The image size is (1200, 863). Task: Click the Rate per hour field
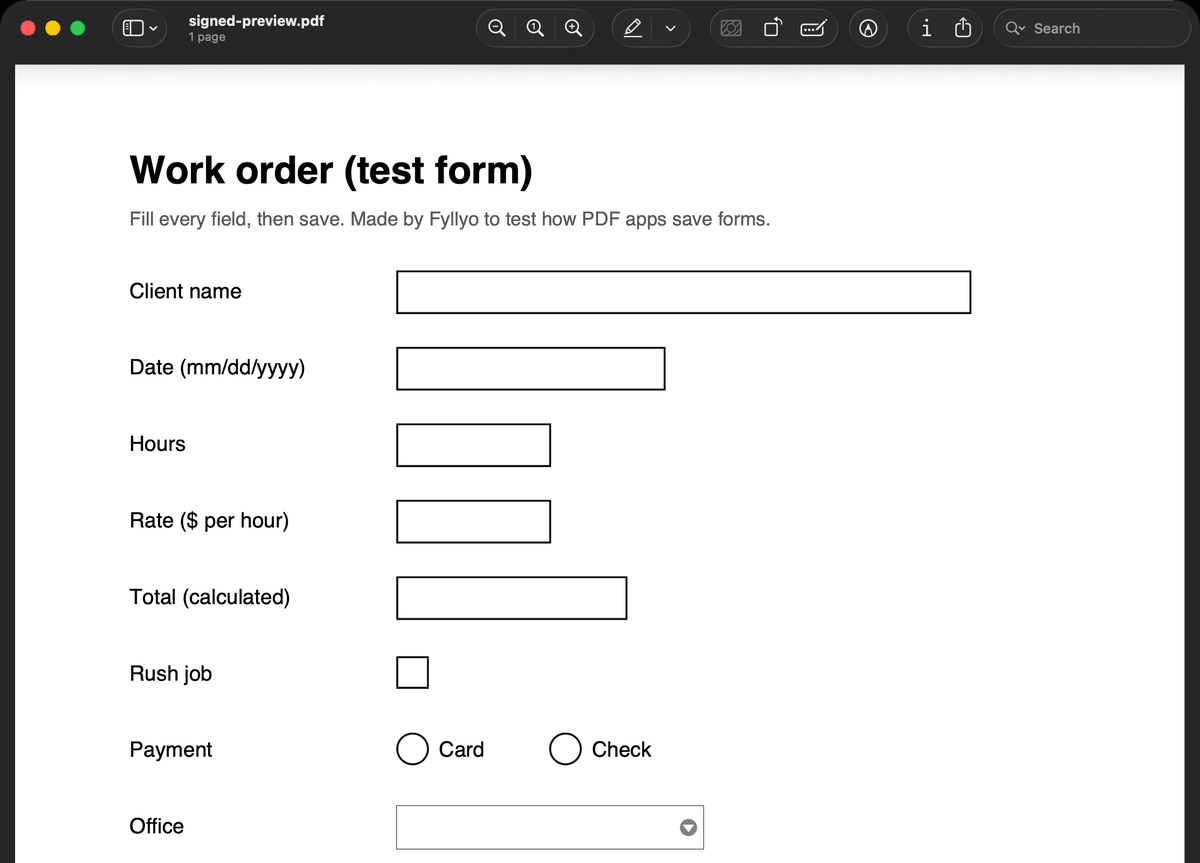(x=474, y=521)
